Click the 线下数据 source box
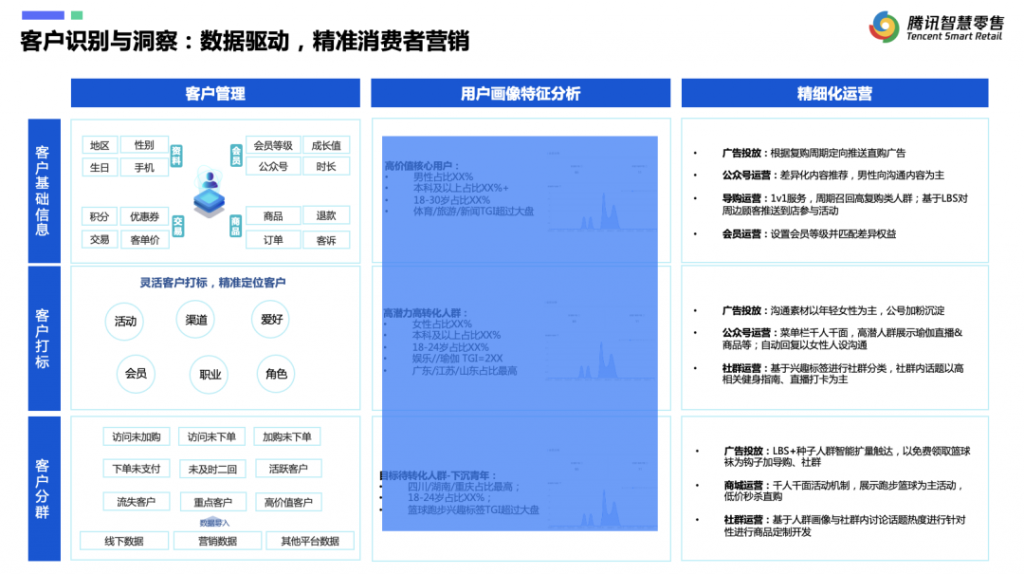Screen dimensions: 1024x574 124,541
